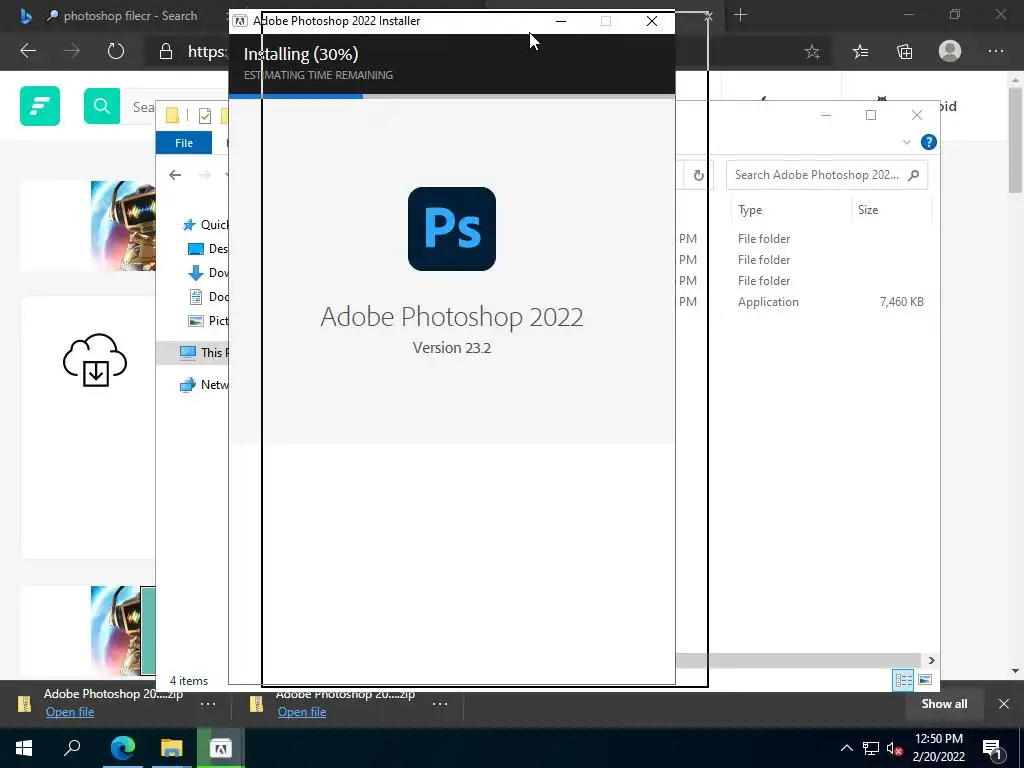Open File Explorer help icon

(928, 142)
